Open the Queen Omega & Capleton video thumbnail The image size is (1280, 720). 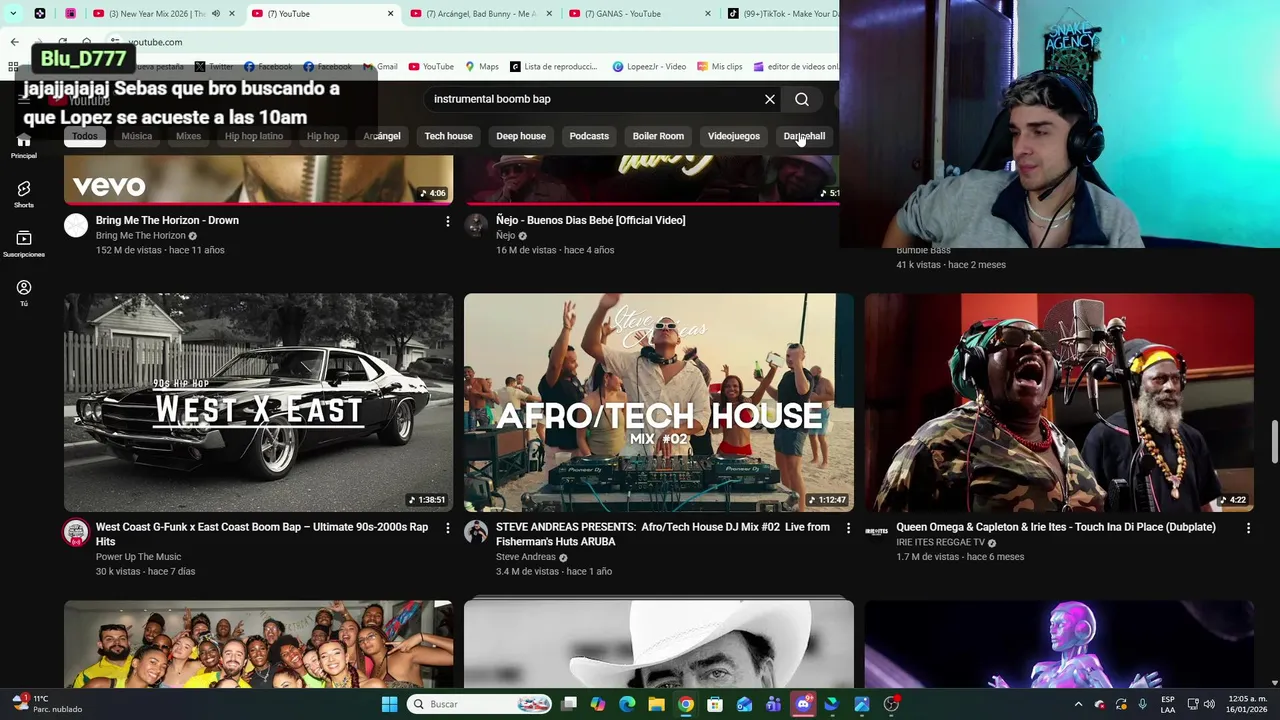(1059, 402)
